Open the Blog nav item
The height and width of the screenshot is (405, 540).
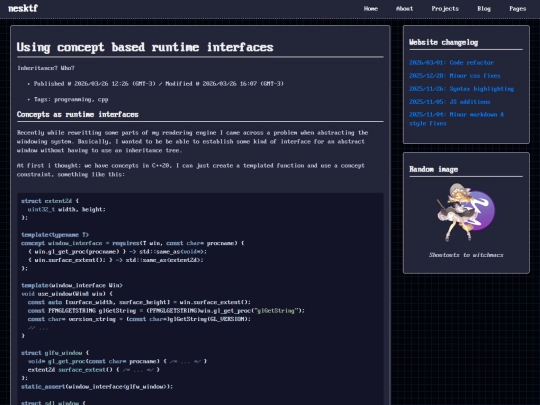coord(484,9)
